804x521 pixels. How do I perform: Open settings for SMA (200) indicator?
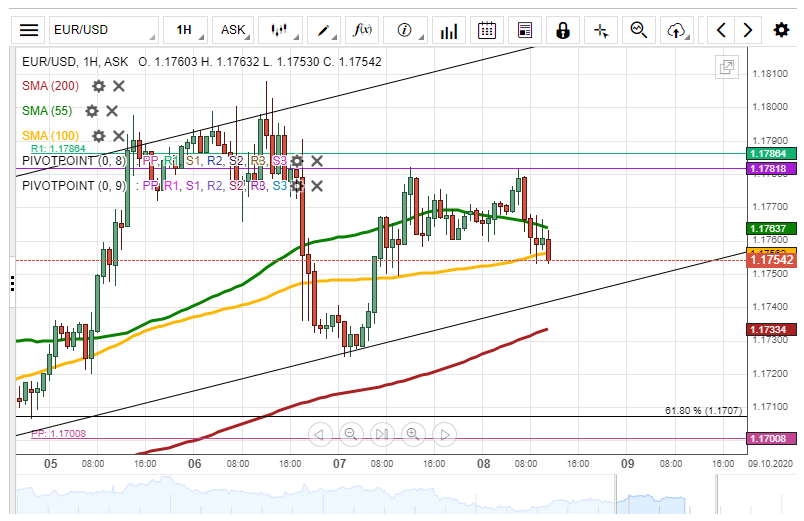pos(99,86)
